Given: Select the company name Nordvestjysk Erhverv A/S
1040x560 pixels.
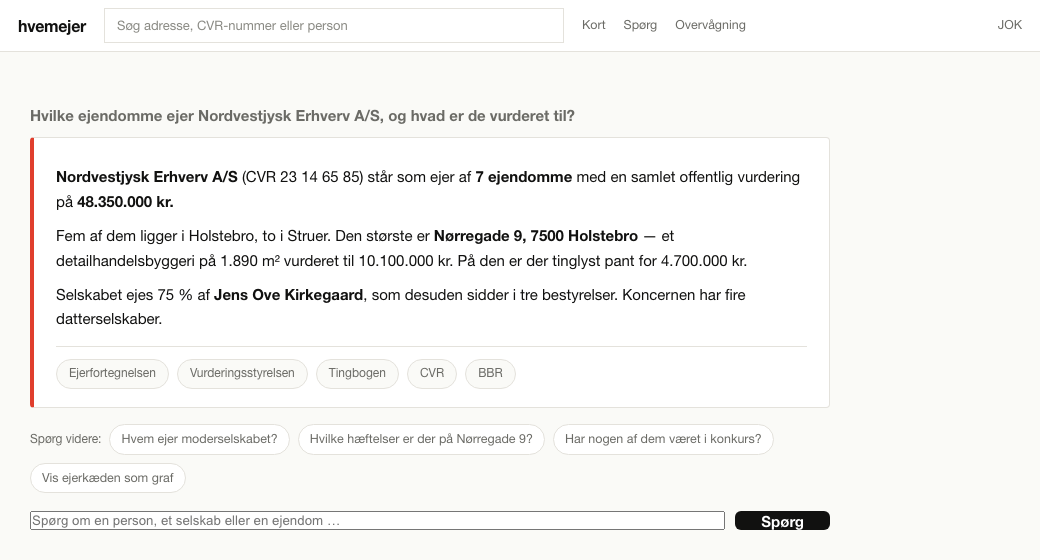Looking at the screenshot, I should pyautogui.click(x=147, y=177).
